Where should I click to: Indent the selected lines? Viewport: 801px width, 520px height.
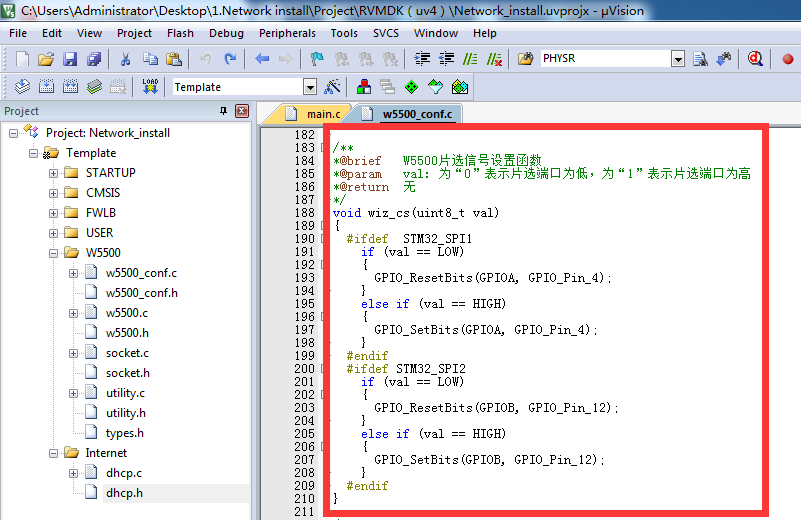click(422, 59)
